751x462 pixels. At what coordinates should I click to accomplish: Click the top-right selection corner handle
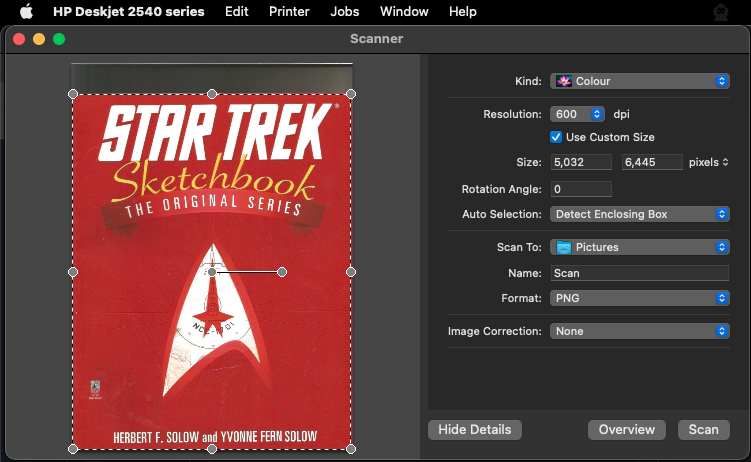coord(351,94)
